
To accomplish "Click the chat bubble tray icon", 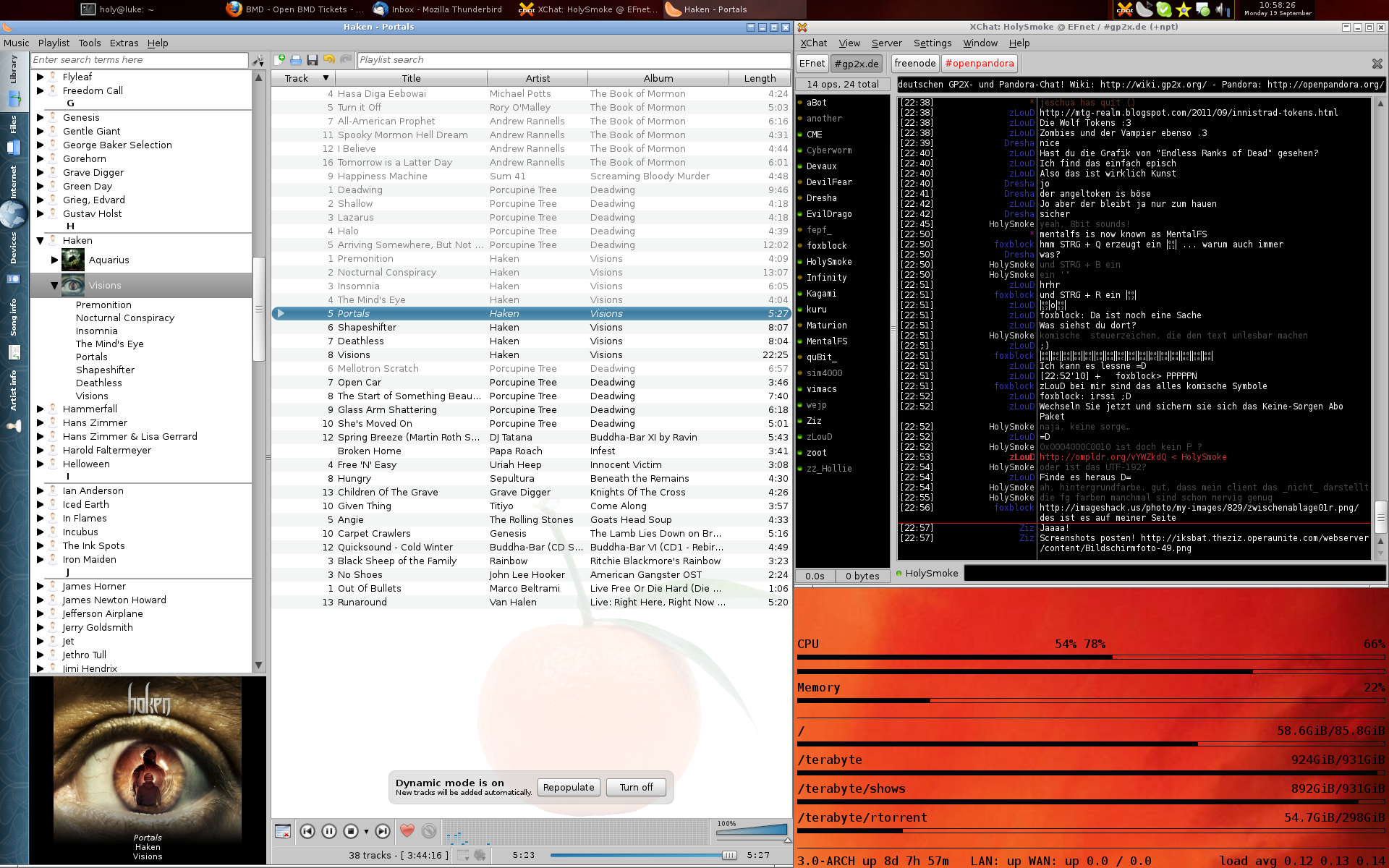I will [1202, 9].
